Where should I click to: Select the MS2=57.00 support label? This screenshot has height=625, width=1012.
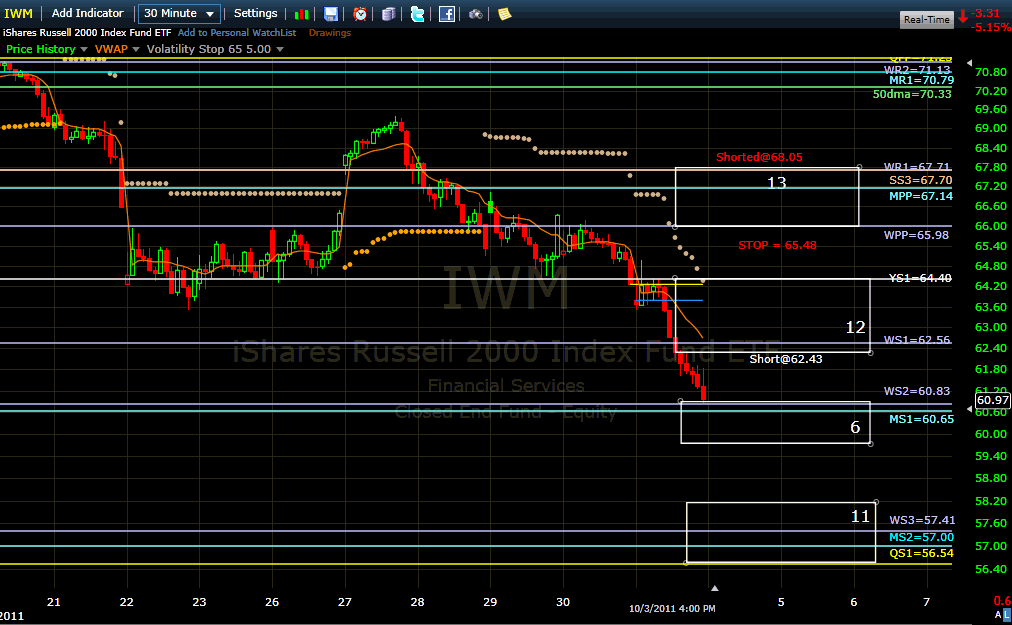pyautogui.click(x=921, y=537)
